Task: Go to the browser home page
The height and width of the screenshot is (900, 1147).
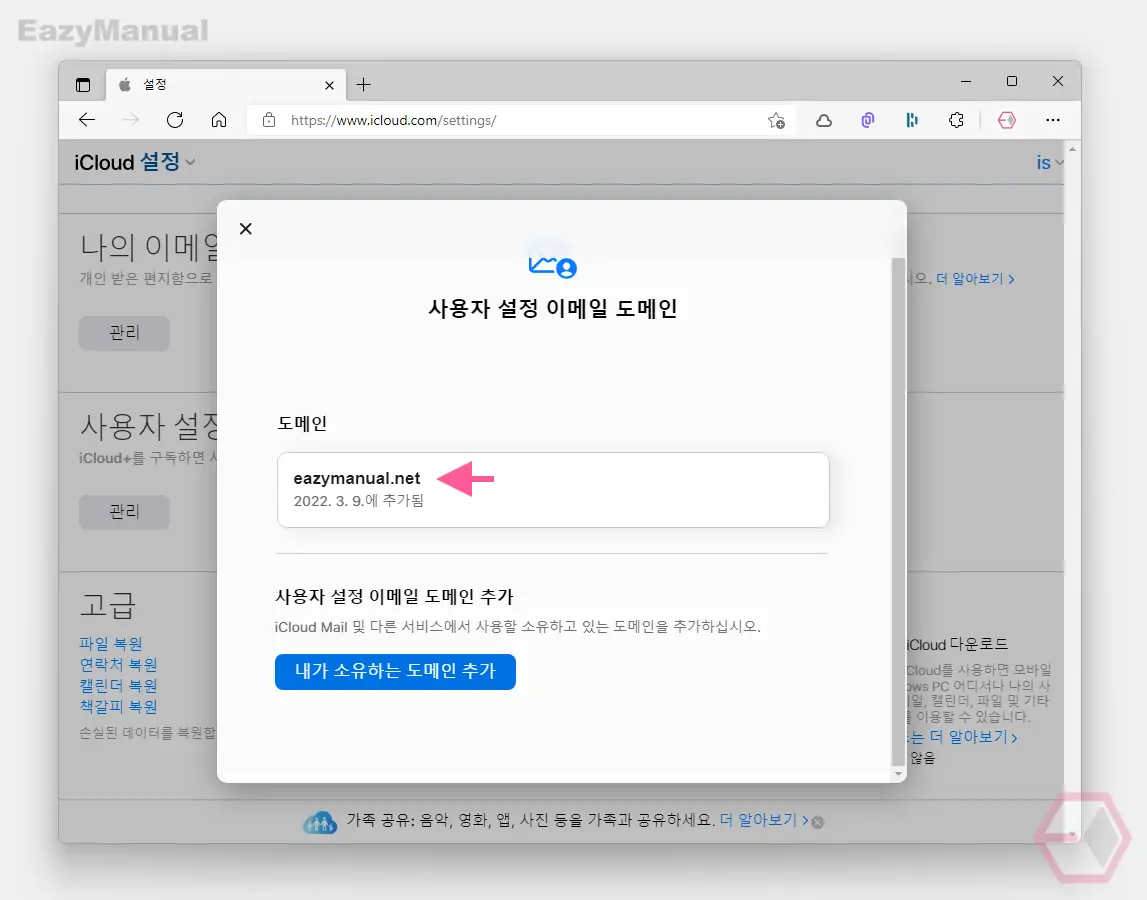Action: point(219,120)
